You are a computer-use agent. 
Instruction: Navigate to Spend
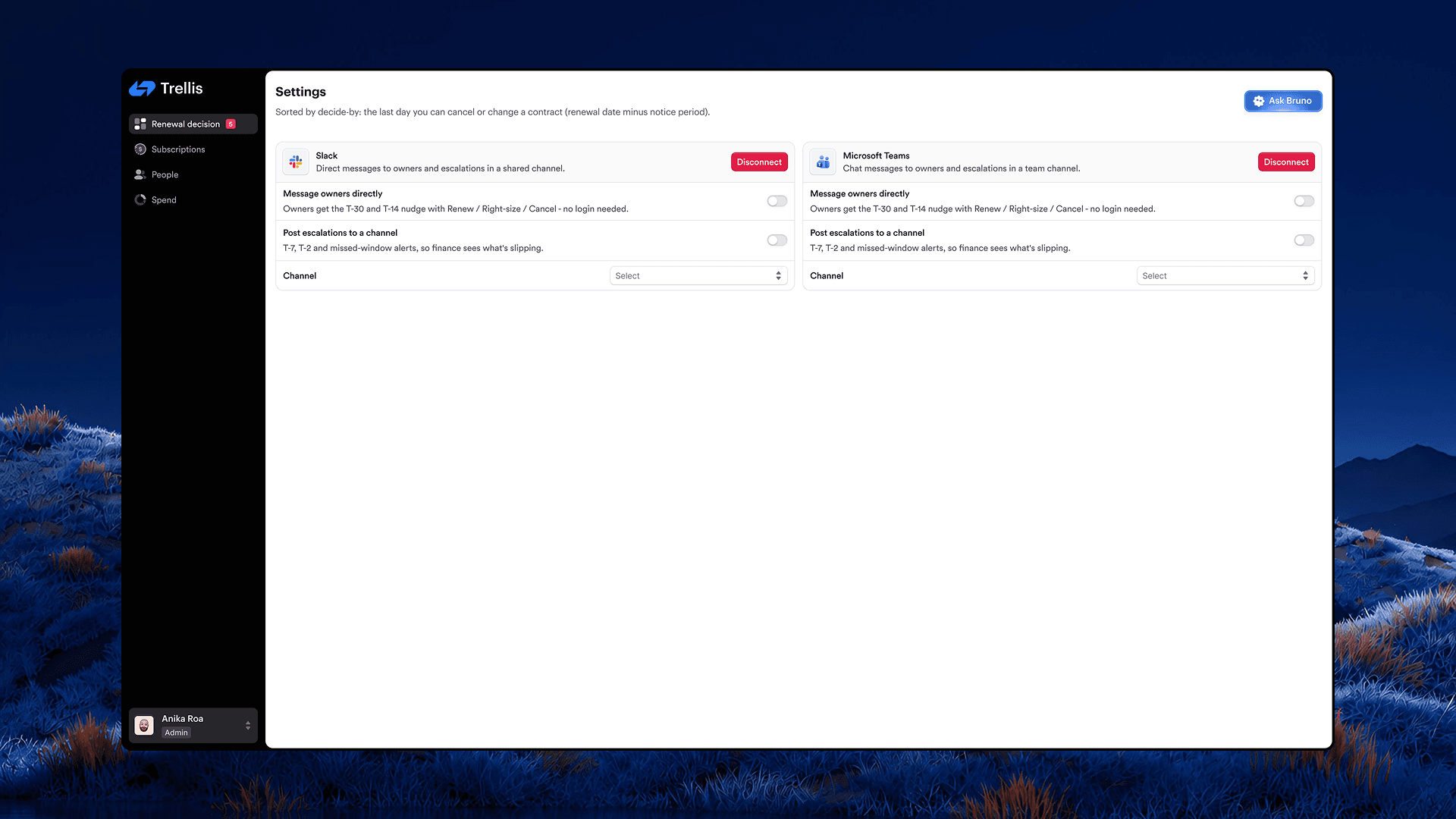pos(193,200)
